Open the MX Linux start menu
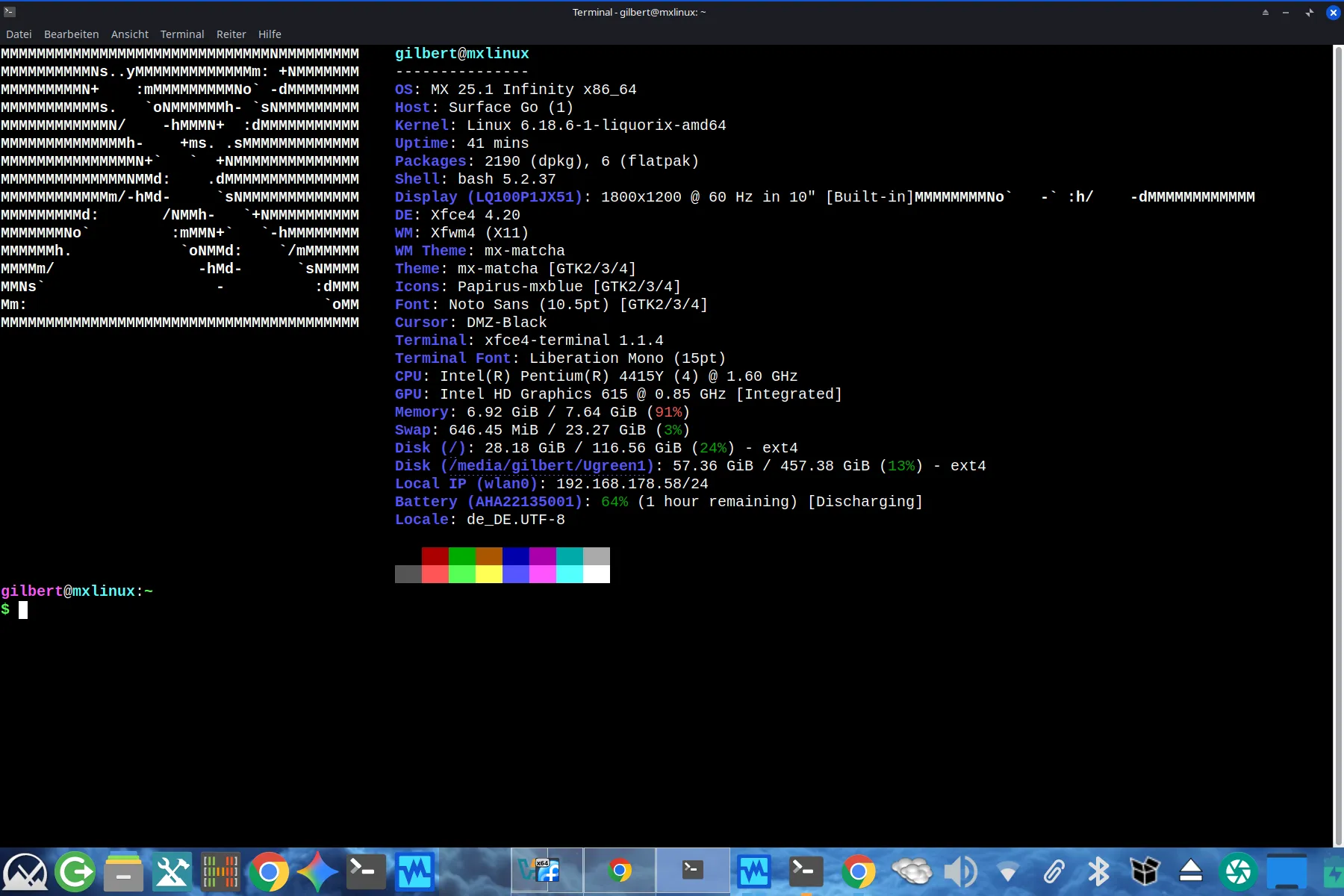Viewport: 1344px width, 896px height. [x=25, y=871]
